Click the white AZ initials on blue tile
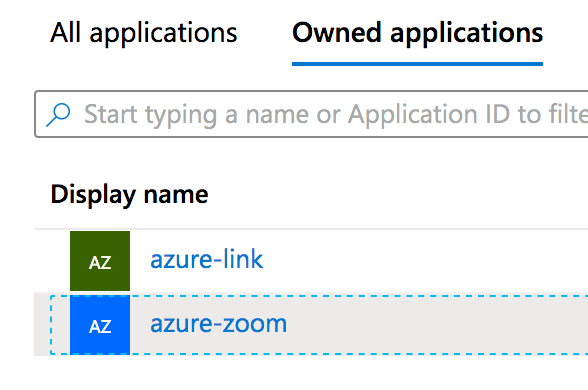Image resolution: width=588 pixels, height=390 pixels. tap(100, 327)
